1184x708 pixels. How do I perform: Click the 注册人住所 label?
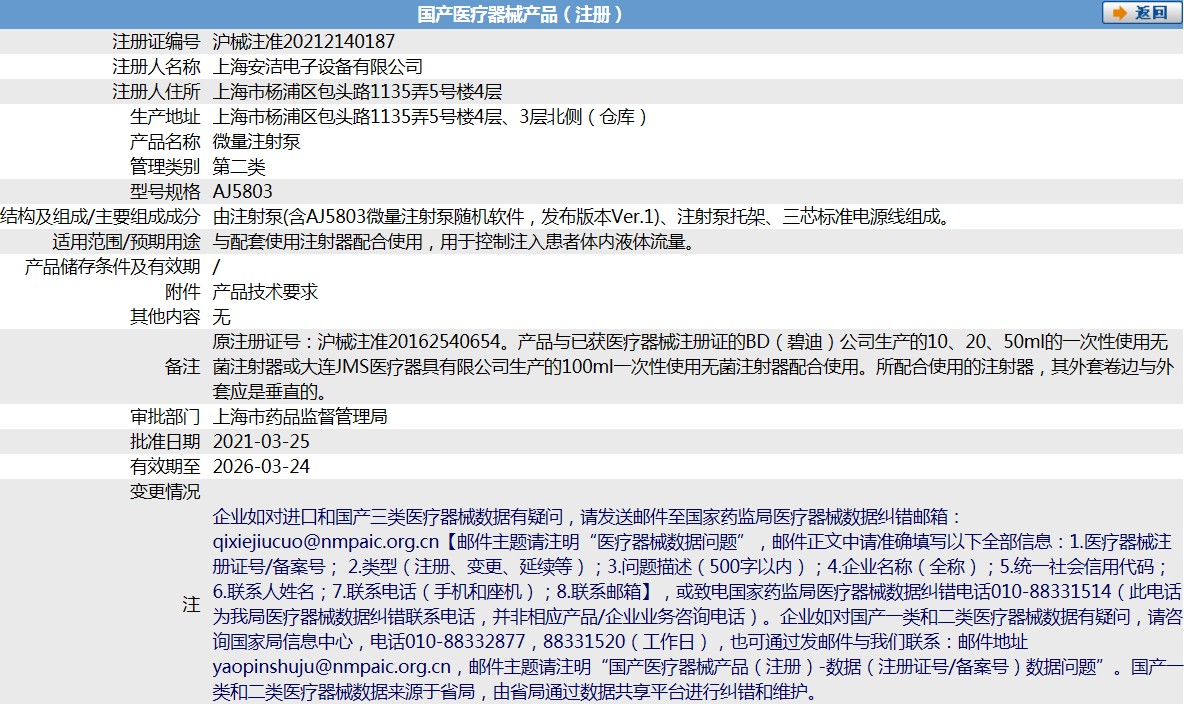[x=156, y=91]
